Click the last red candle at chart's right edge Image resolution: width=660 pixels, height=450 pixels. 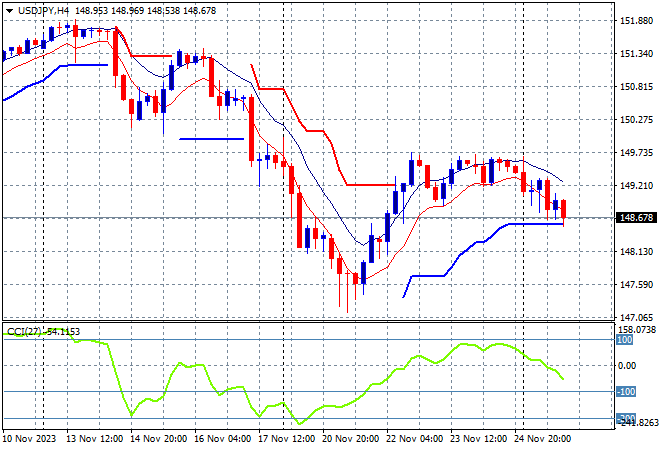[564, 209]
